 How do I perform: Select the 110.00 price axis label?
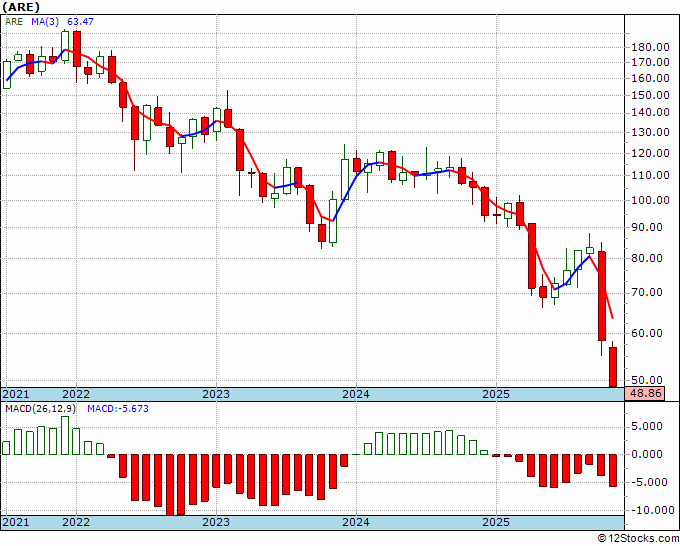point(651,175)
